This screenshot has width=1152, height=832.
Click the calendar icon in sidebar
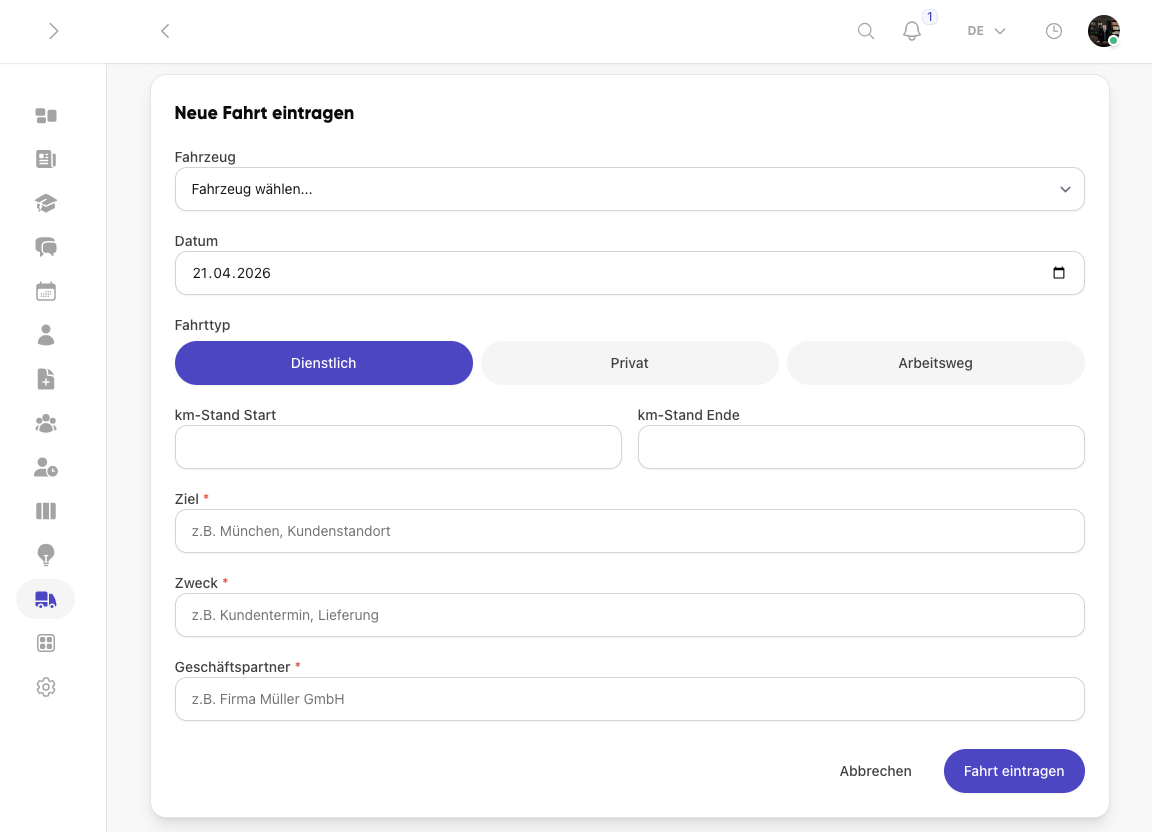pyautogui.click(x=46, y=291)
